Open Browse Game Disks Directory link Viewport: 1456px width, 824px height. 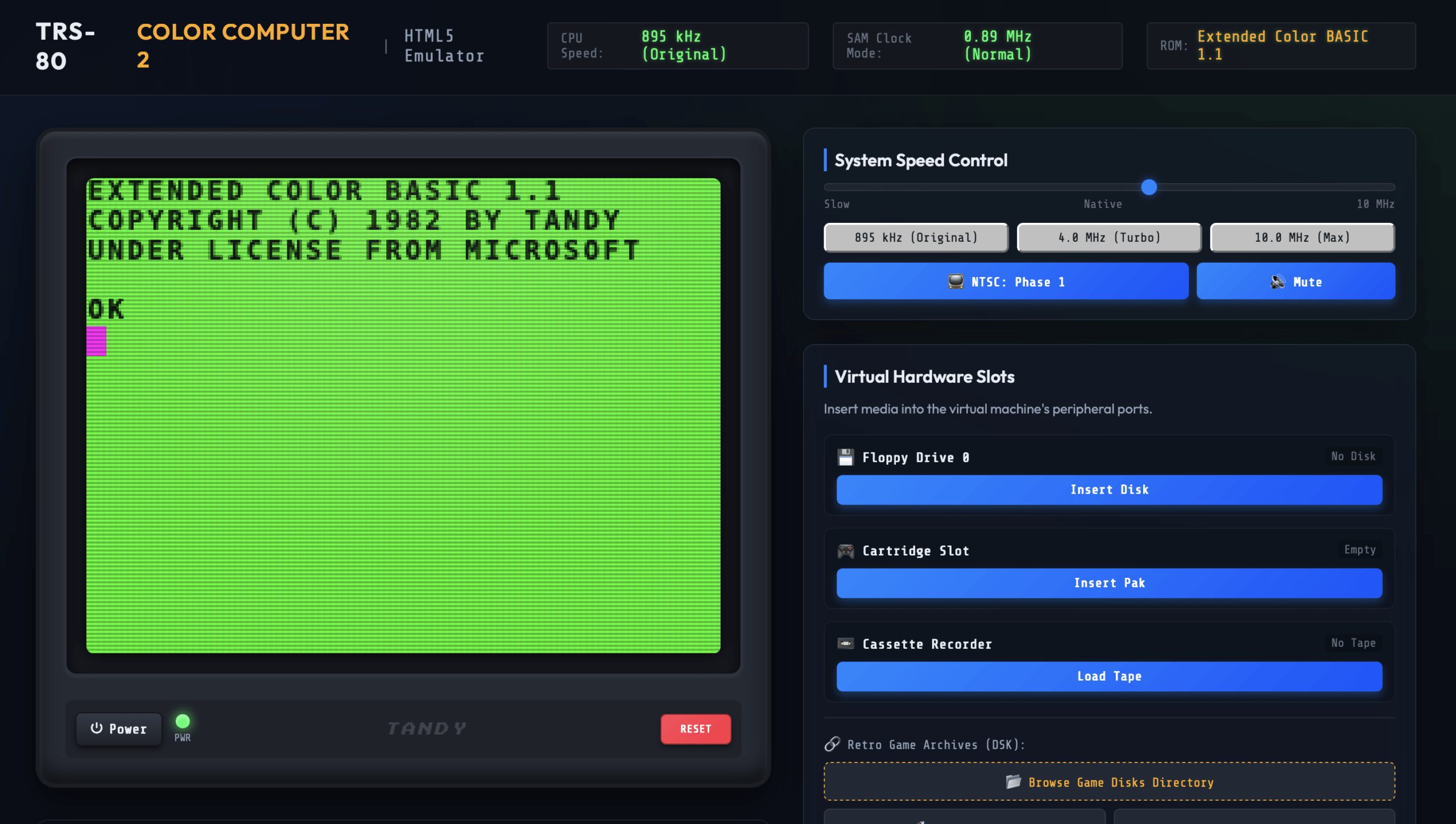pos(1109,782)
